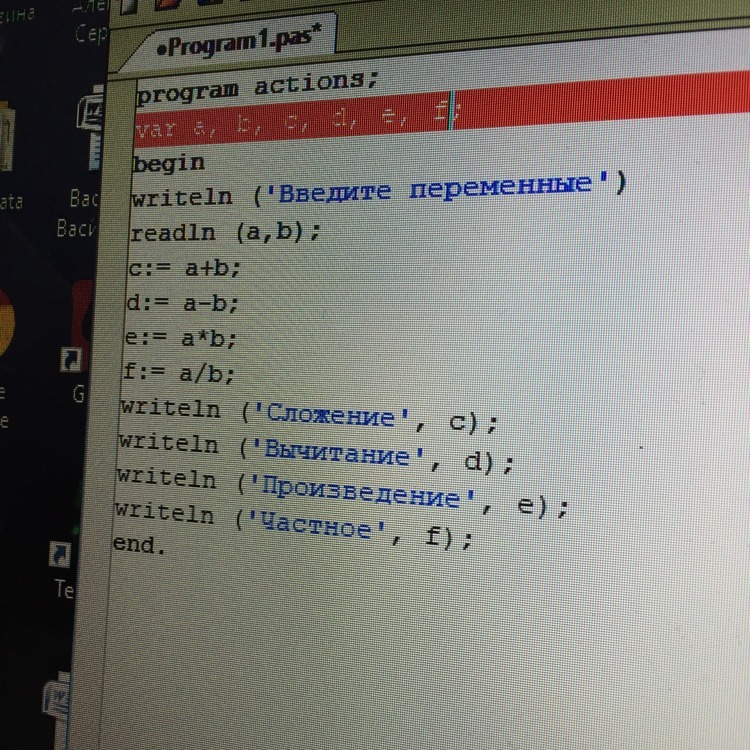Image resolution: width=750 pixels, height=750 pixels.
Task: Click the c:= a+b assignment line
Action: [185, 268]
